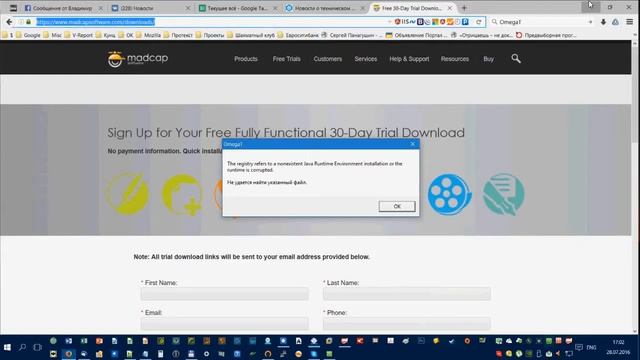Open the Misc bookmark folder
This screenshot has height=360, width=640.
coord(53,36)
